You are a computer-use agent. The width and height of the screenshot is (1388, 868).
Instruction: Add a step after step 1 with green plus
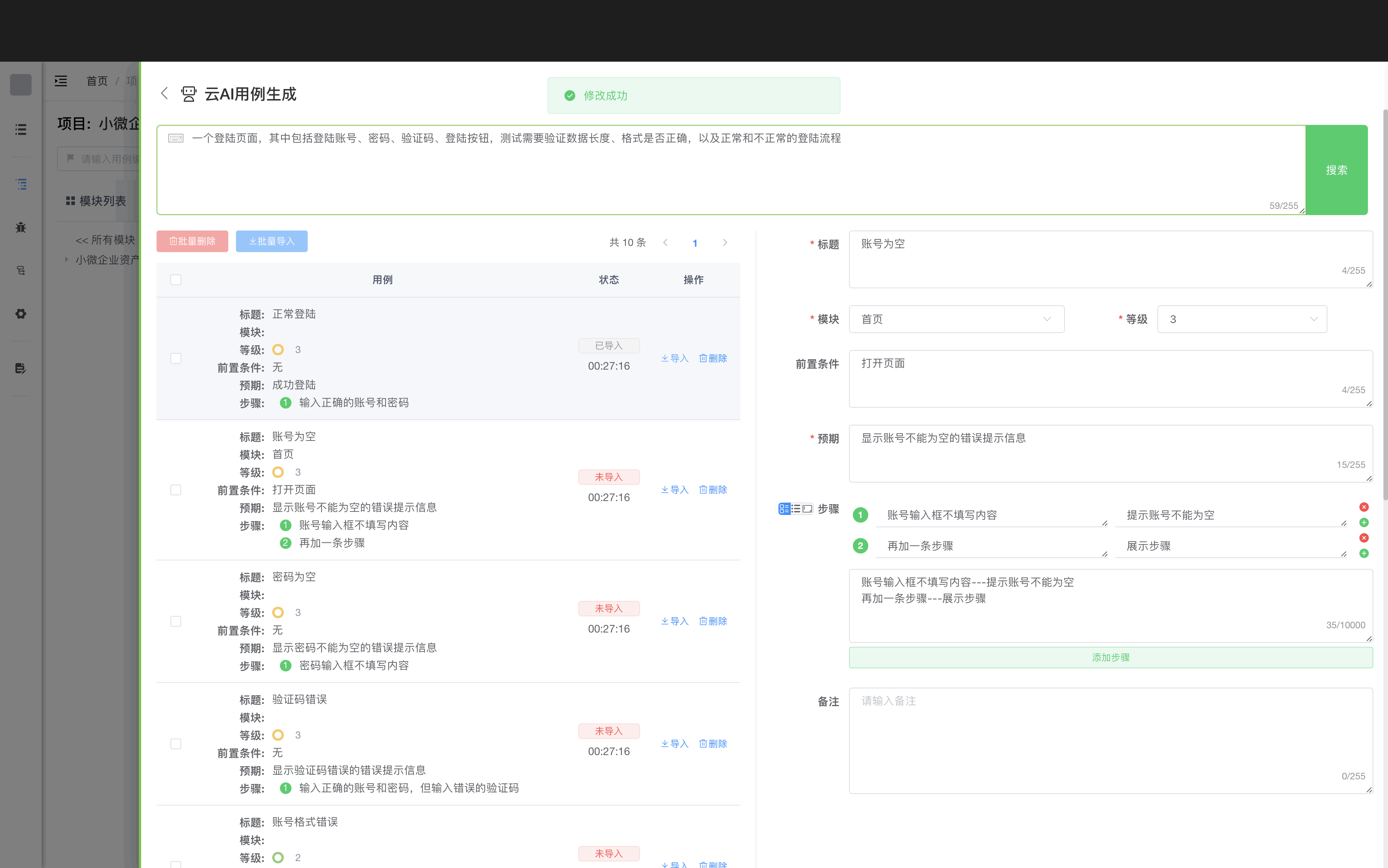tap(1364, 522)
